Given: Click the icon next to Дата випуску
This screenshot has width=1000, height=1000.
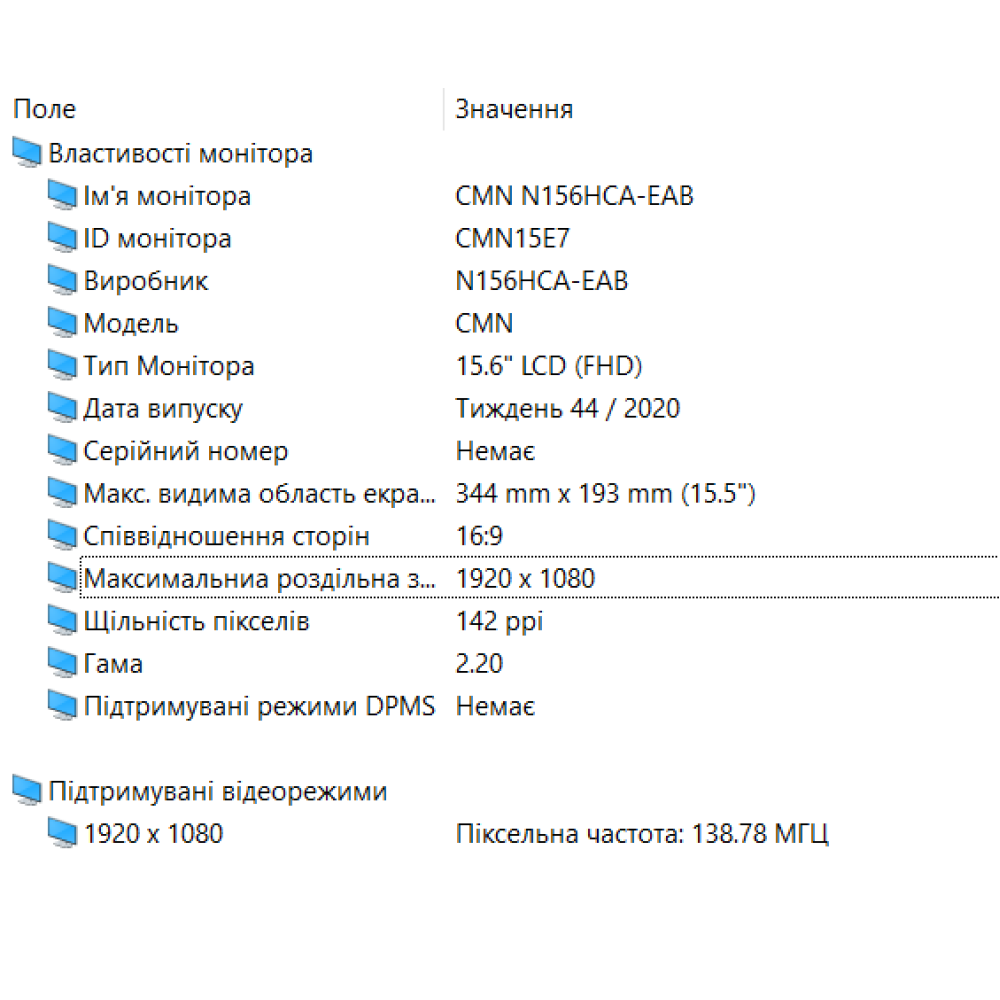Looking at the screenshot, I should [62, 409].
